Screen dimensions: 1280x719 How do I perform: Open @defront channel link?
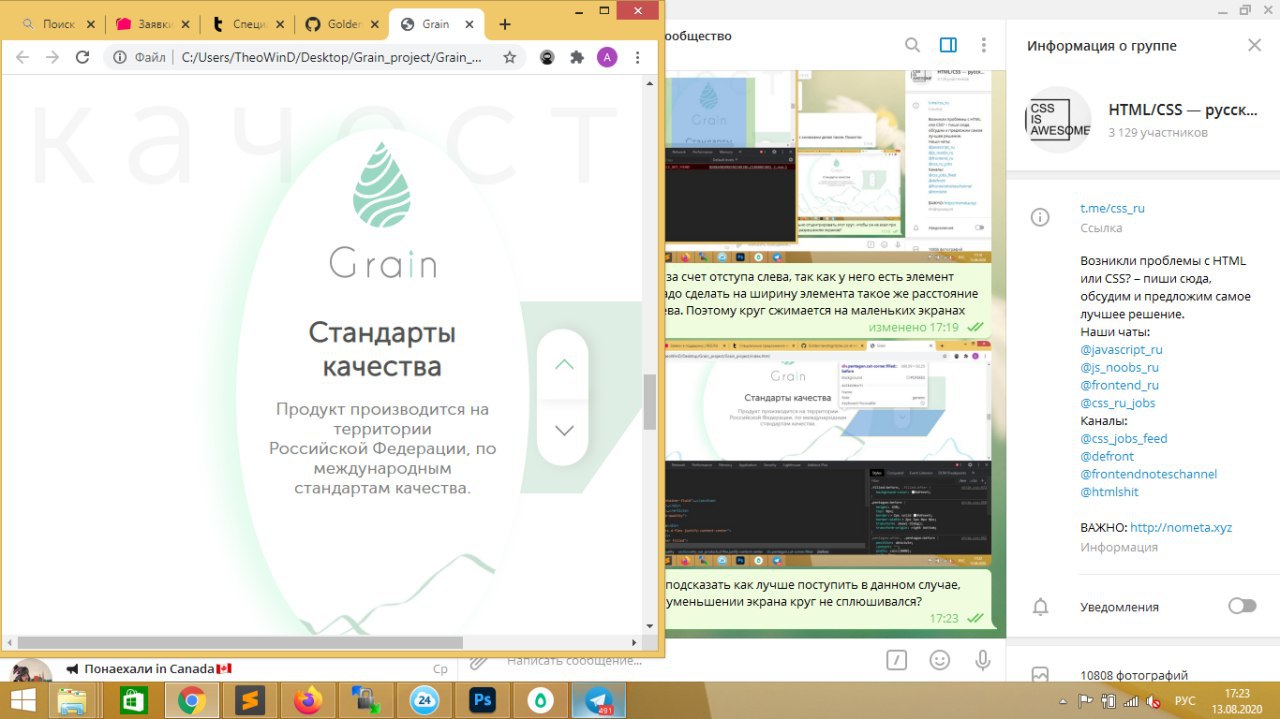[1107, 456]
